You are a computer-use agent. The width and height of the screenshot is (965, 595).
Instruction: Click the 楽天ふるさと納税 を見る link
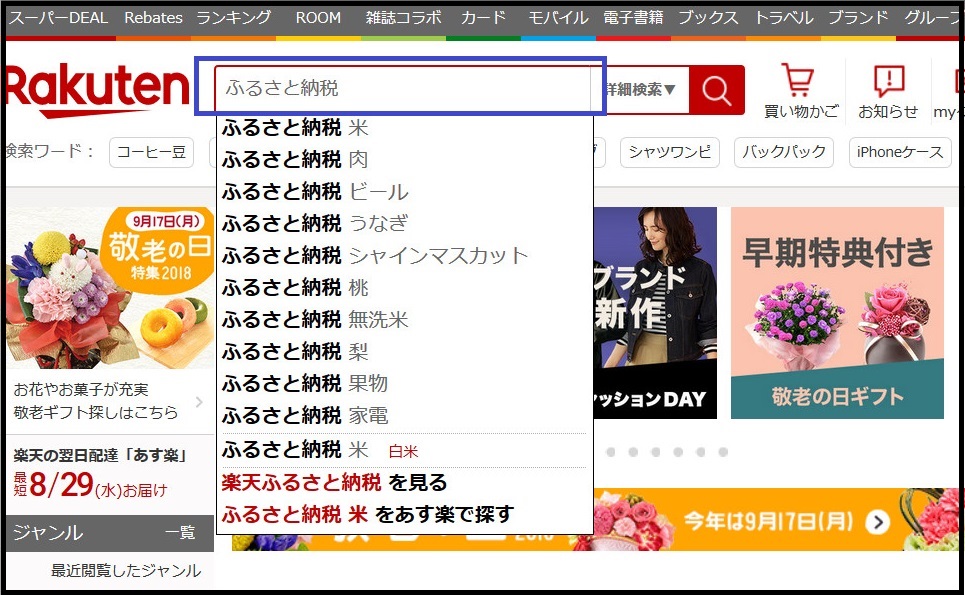334,482
